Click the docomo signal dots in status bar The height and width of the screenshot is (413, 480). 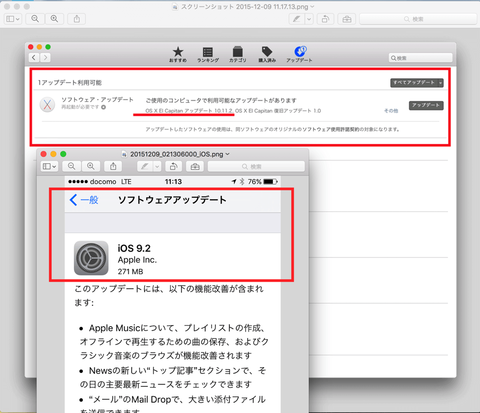[x=78, y=182]
